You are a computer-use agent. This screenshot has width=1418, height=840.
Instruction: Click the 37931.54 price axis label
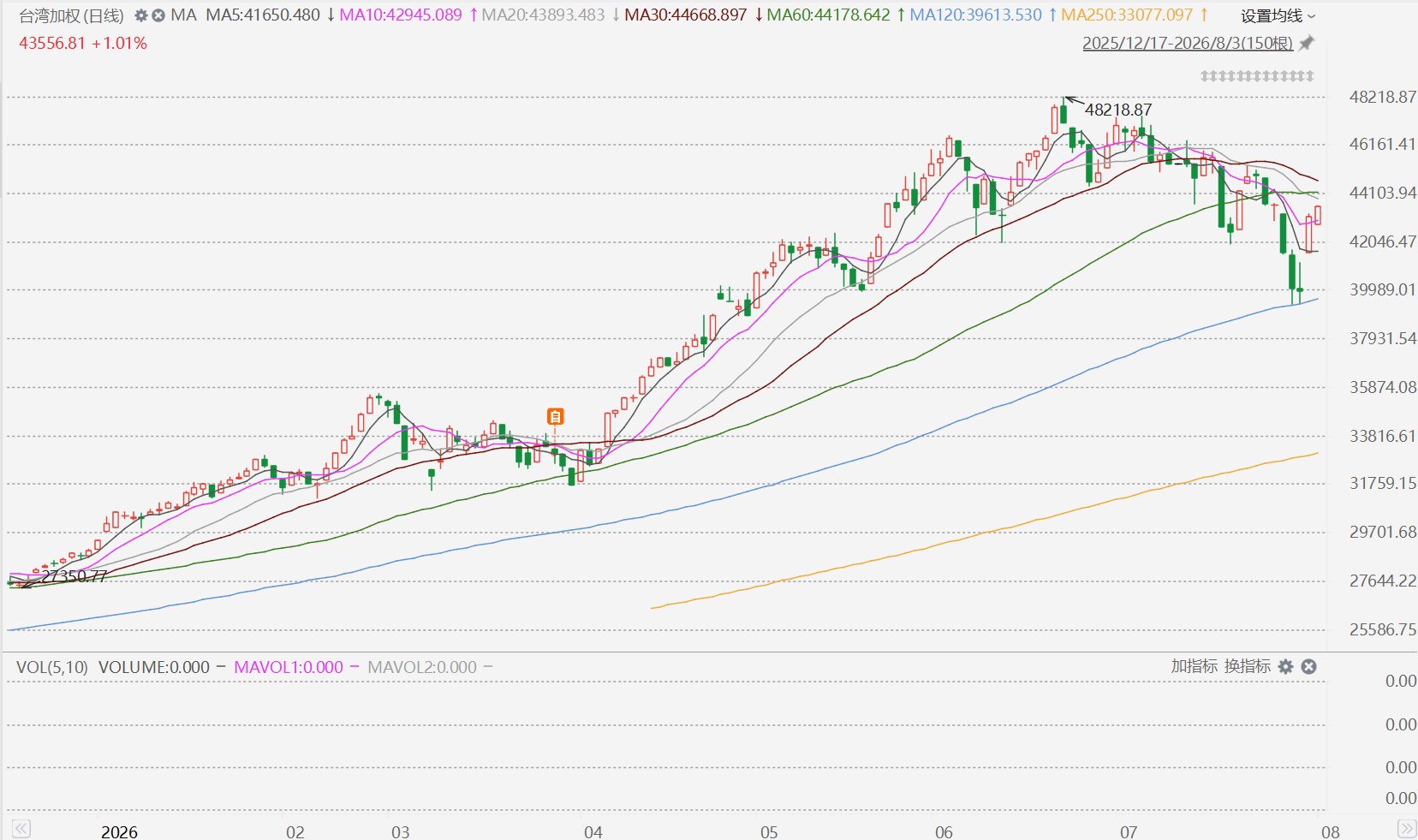pyautogui.click(x=1383, y=338)
